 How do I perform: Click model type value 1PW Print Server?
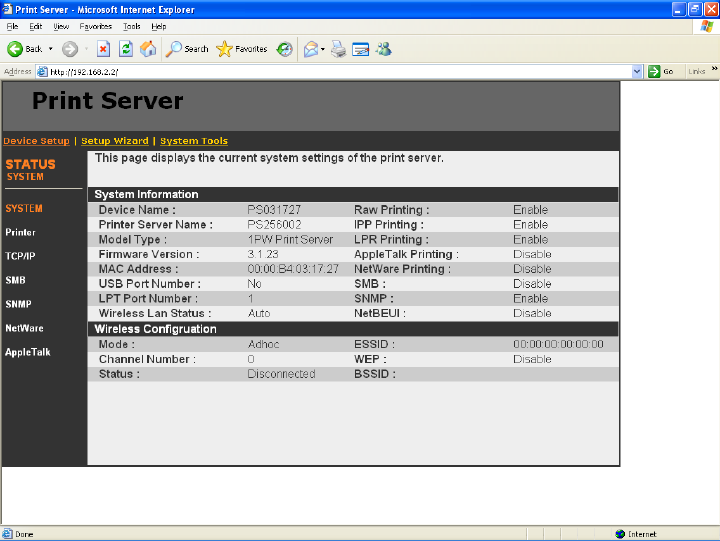pos(290,240)
